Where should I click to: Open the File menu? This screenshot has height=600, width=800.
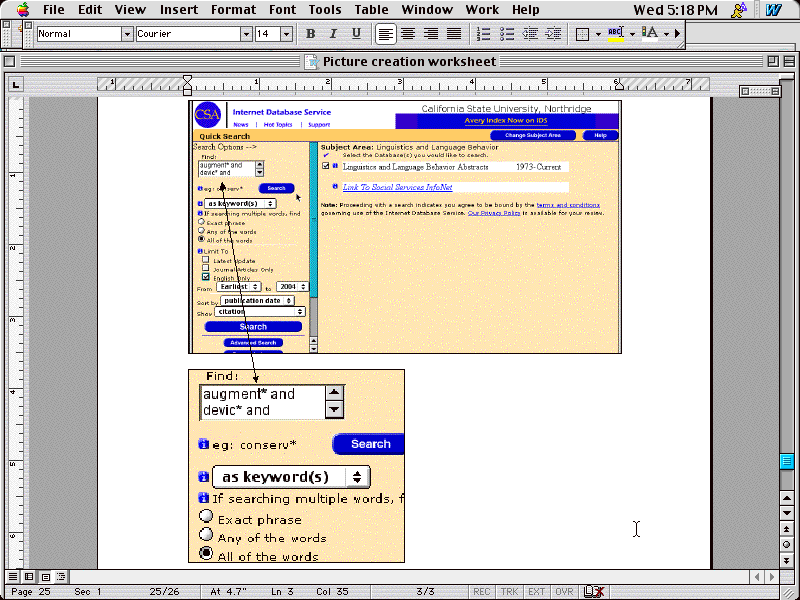tap(54, 9)
